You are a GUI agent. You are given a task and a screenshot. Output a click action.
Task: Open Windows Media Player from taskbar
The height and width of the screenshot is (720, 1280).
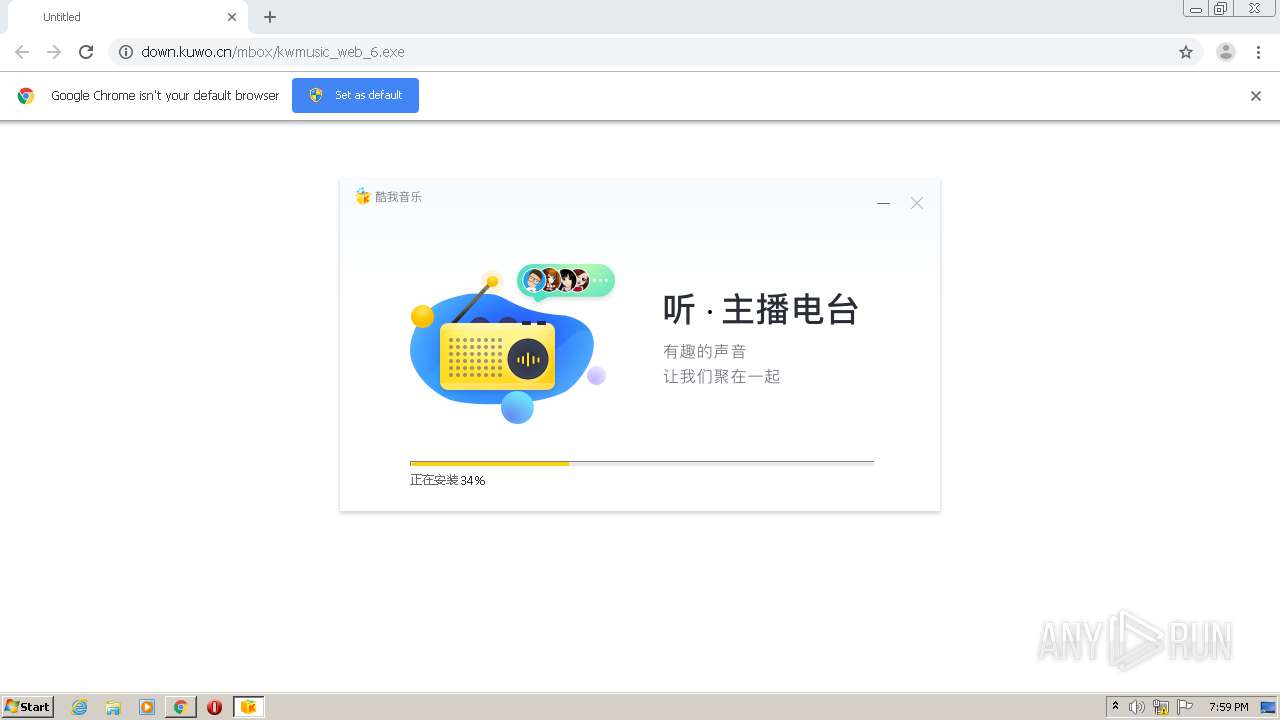(x=147, y=707)
